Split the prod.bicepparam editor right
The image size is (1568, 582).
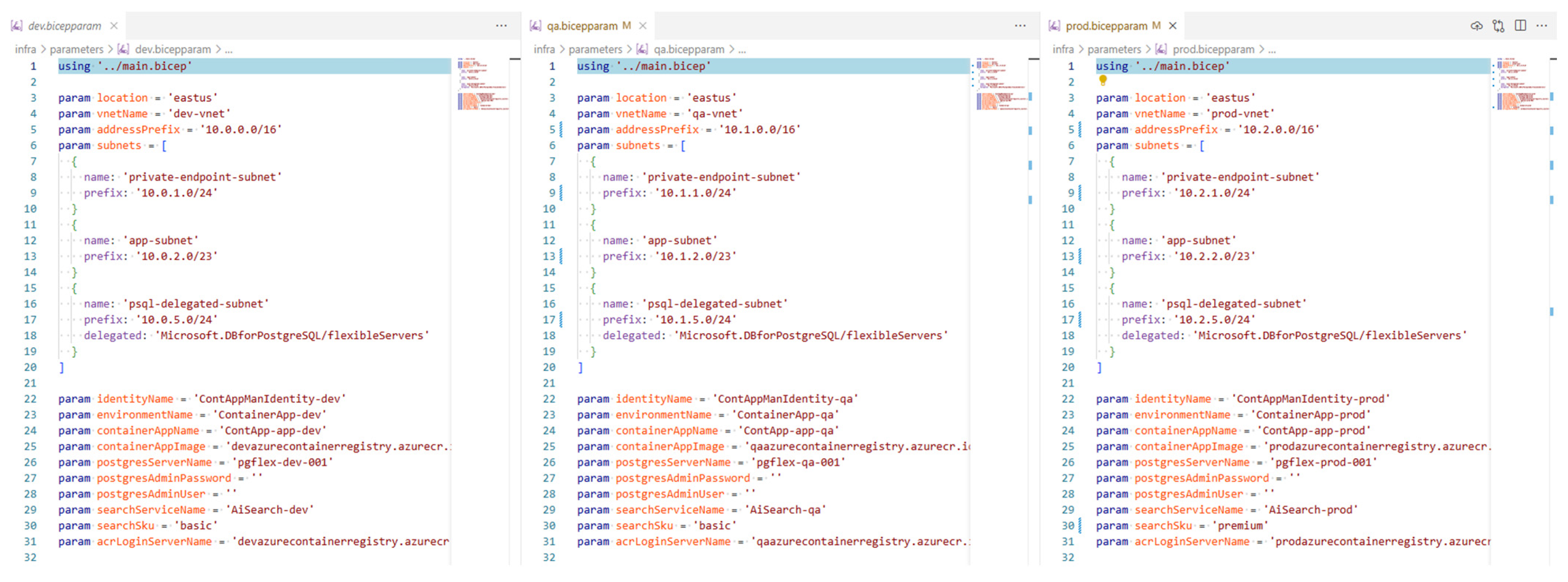point(1520,25)
